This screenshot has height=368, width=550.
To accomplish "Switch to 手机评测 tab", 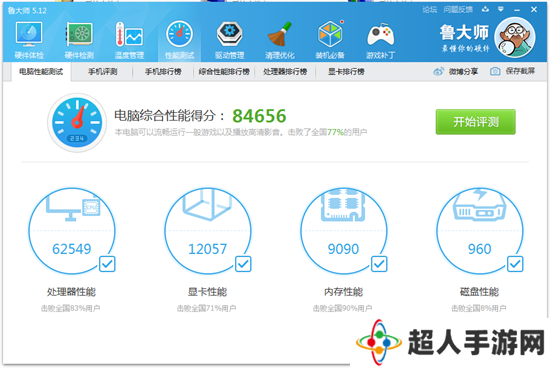I will (102, 72).
